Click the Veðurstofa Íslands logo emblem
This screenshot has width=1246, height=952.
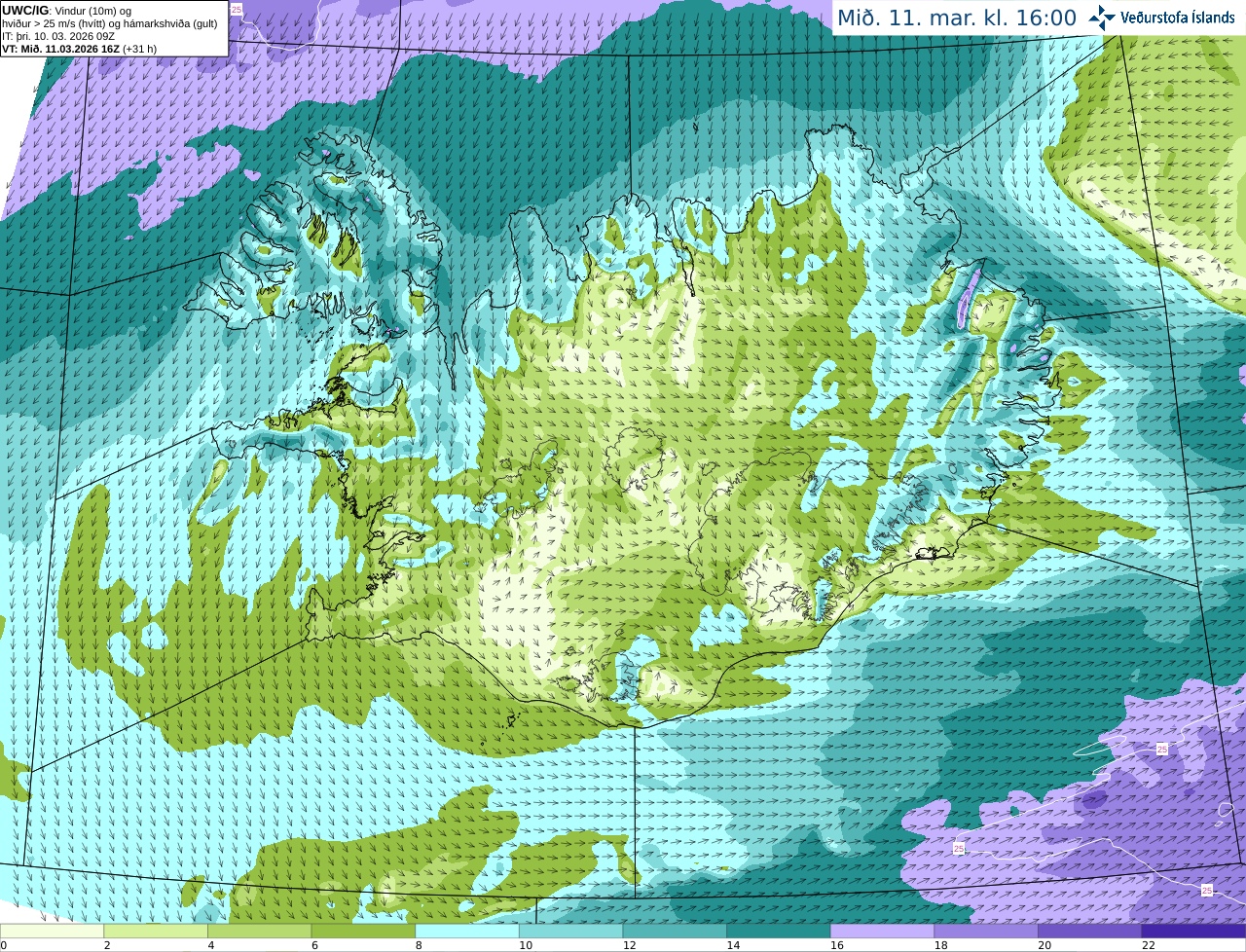[x=1102, y=17]
